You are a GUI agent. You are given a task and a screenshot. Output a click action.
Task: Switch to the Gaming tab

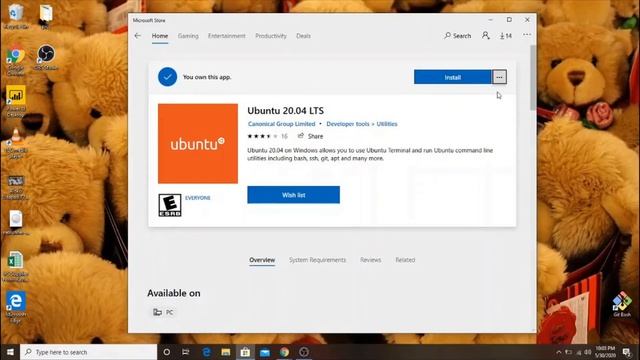click(x=188, y=36)
